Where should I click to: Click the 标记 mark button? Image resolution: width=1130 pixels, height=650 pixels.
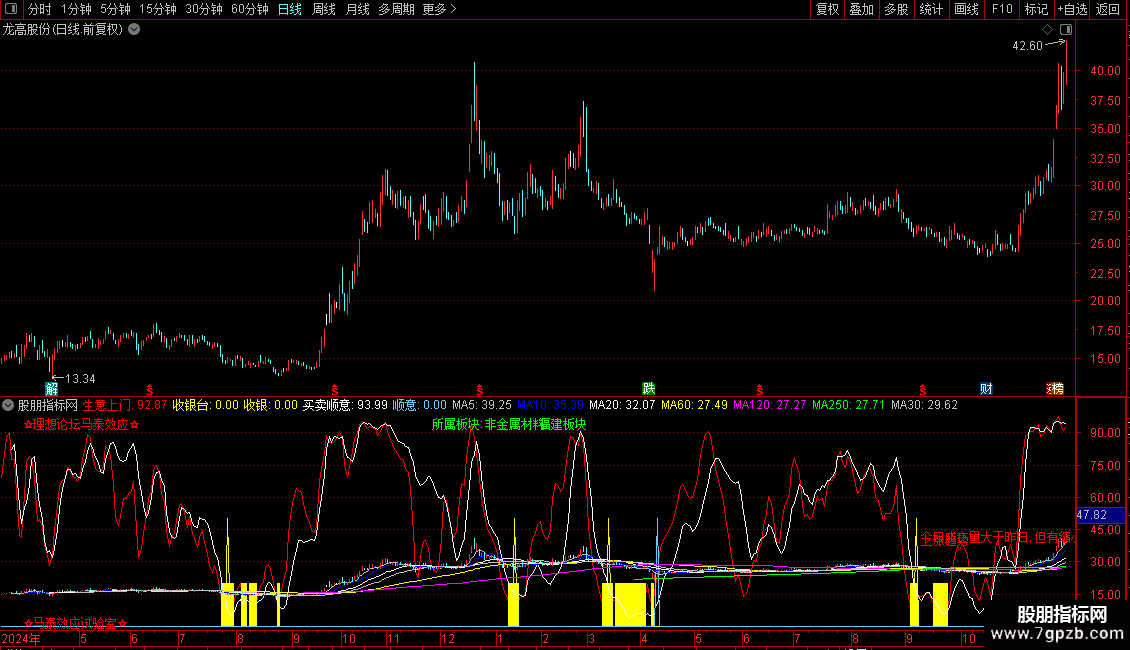click(1036, 9)
